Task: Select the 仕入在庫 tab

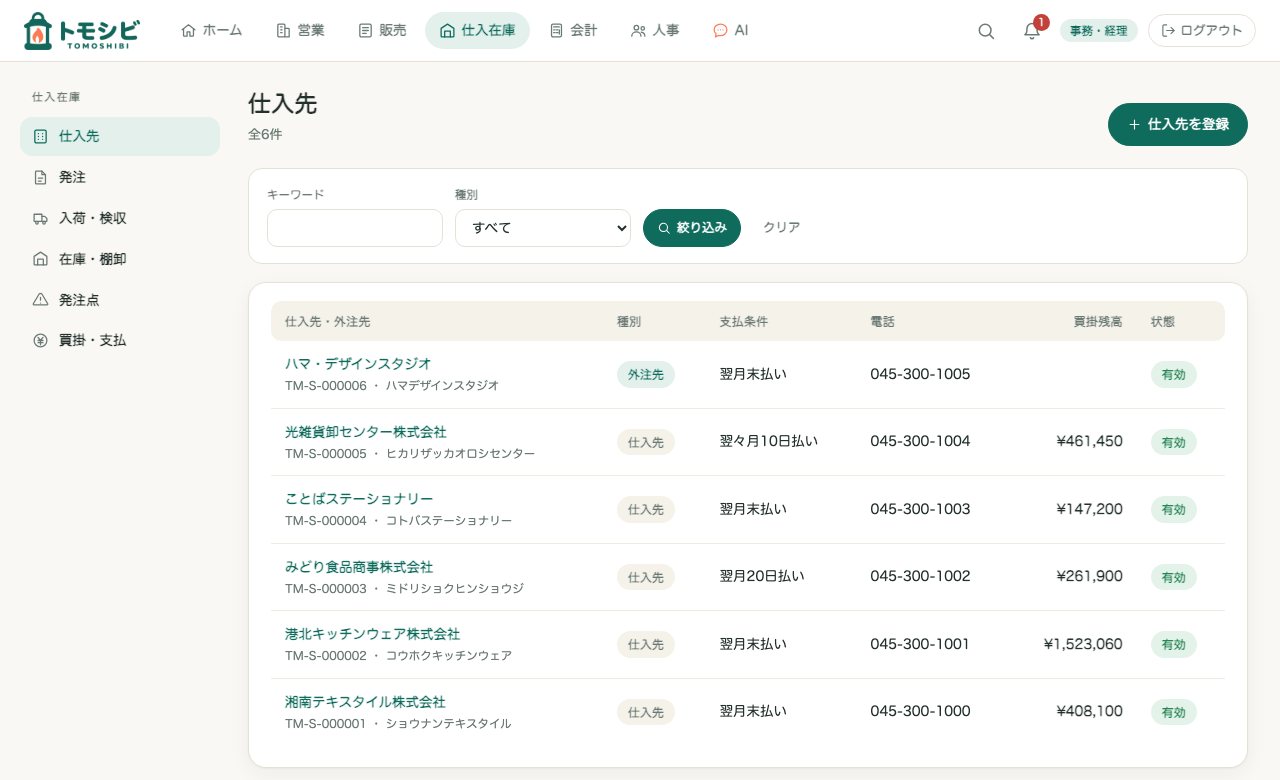Action: click(x=477, y=31)
